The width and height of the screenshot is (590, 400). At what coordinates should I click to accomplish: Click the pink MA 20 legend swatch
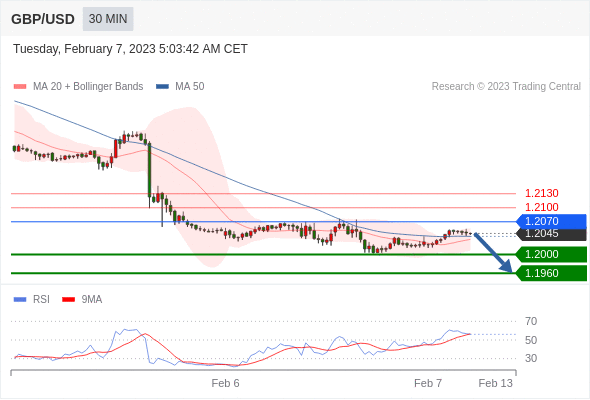(x=20, y=87)
